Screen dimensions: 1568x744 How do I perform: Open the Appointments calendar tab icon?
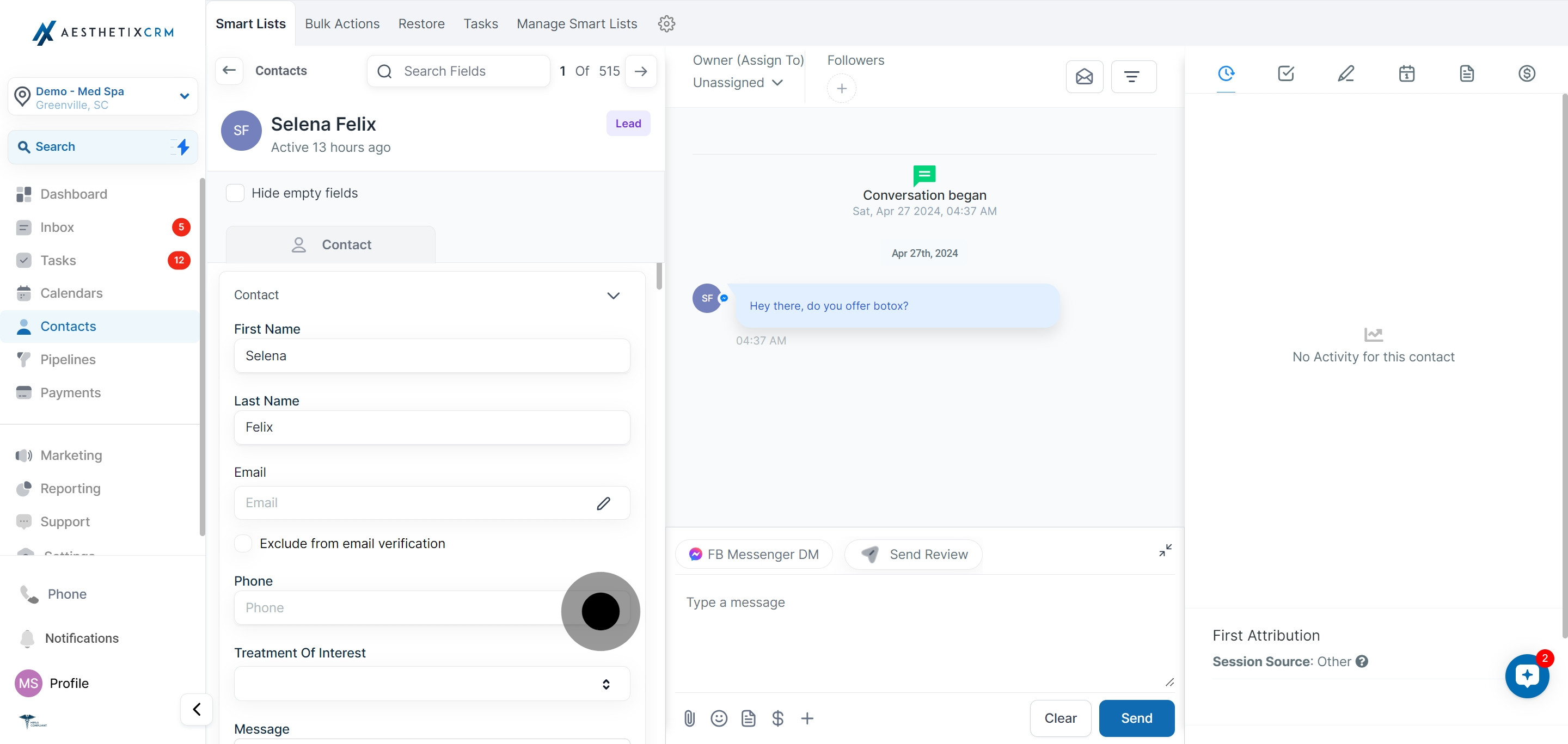coord(1406,73)
